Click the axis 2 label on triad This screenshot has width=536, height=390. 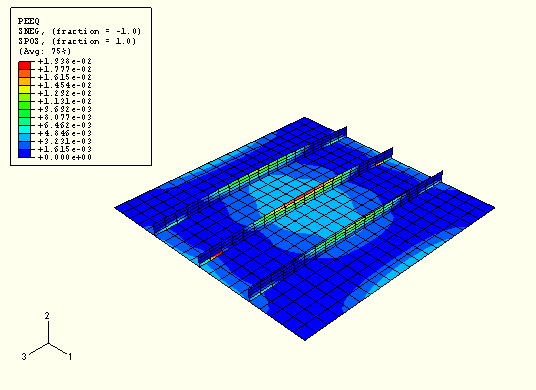pos(47,315)
